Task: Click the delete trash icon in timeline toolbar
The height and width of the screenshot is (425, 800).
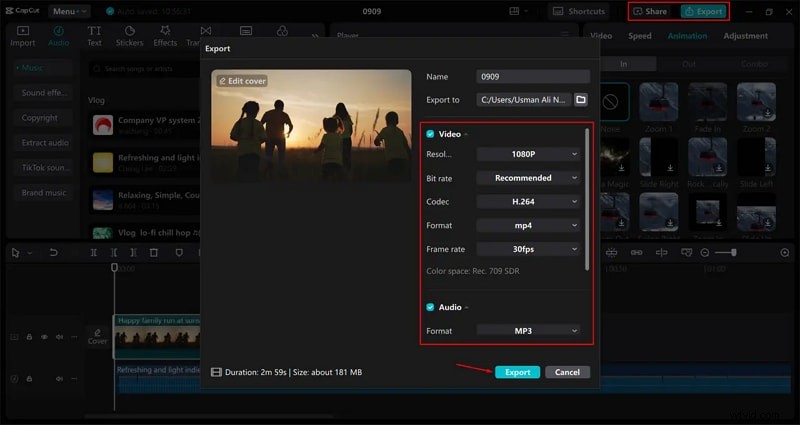Action: coord(153,253)
